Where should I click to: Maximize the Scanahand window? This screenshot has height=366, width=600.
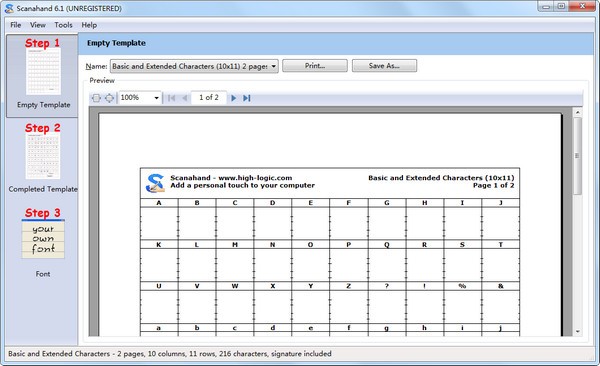(561, 6)
